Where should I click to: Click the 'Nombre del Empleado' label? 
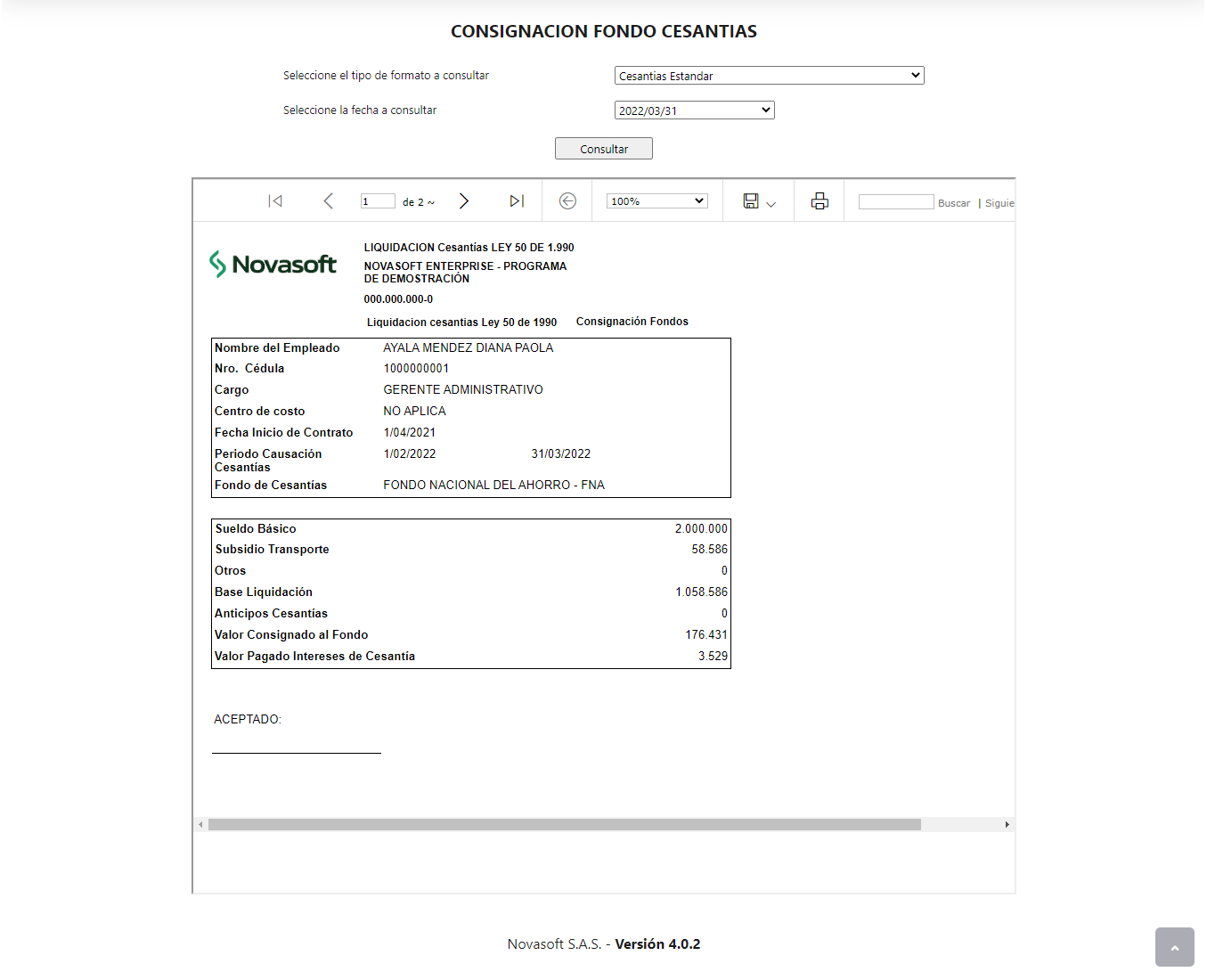point(277,347)
